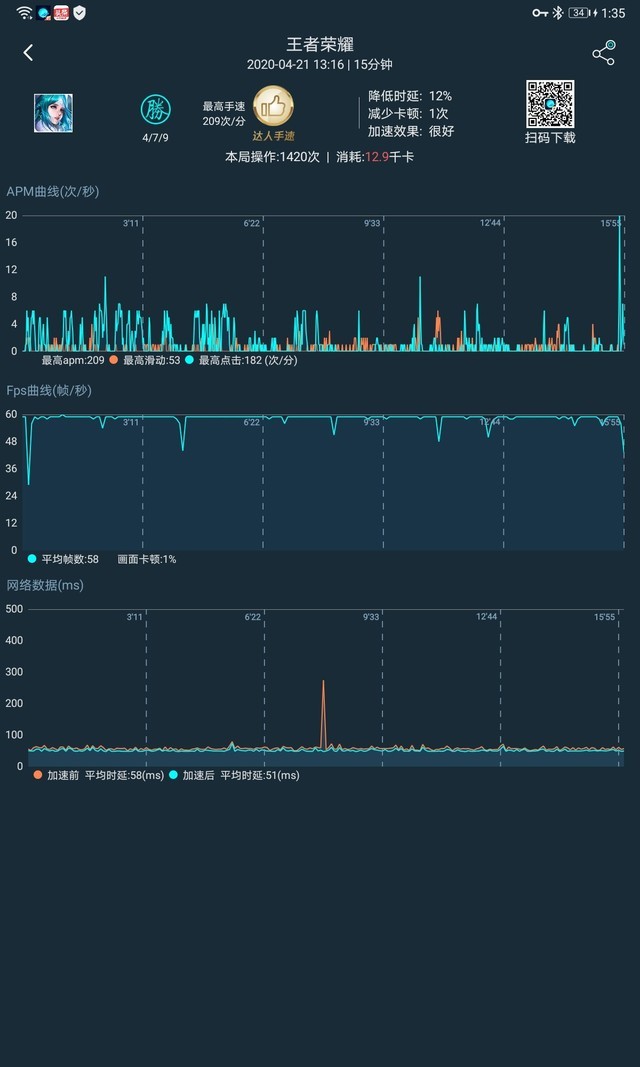The height and width of the screenshot is (1067, 640).
Task: Tap the 最高apm:209 legend
Action: point(73,360)
